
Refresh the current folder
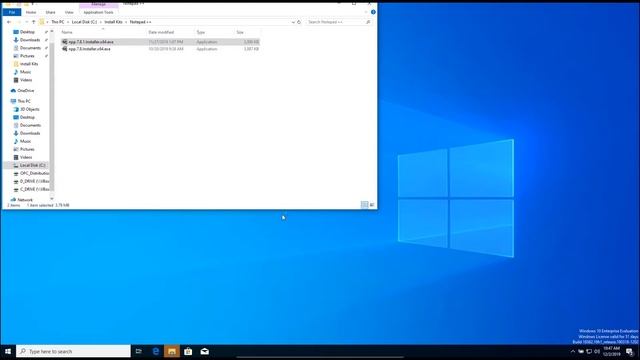(x=299, y=22)
